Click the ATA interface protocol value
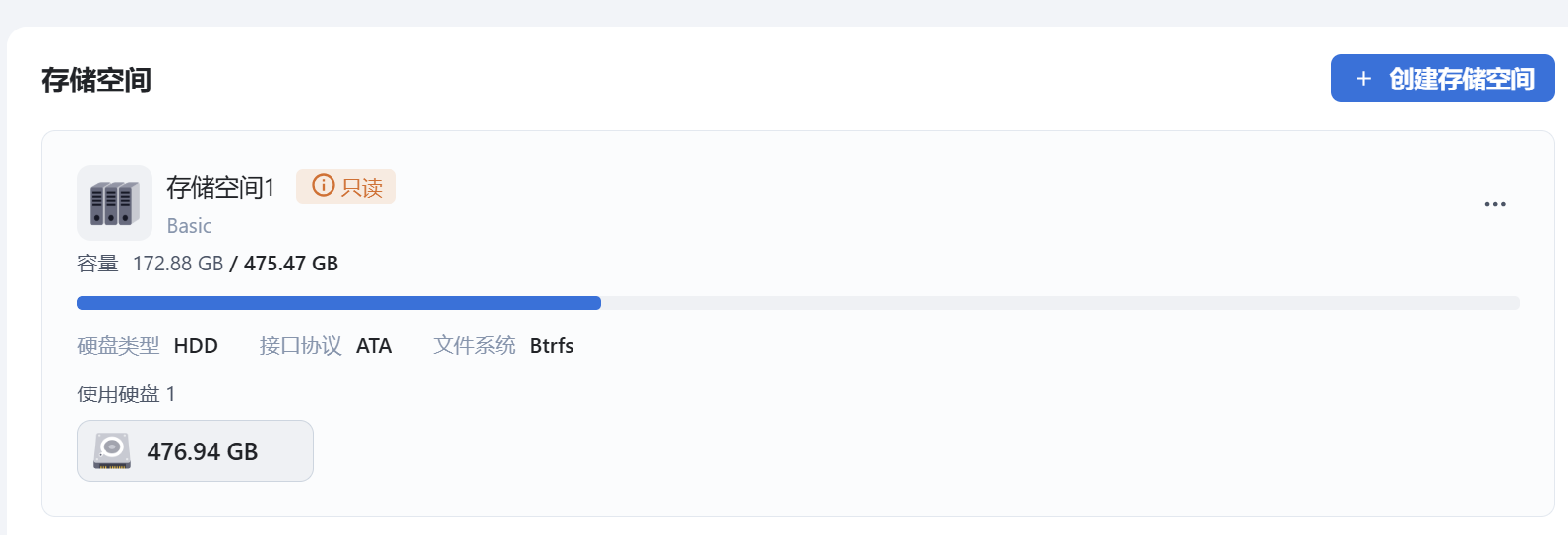The image size is (1568, 535). pyautogui.click(x=374, y=346)
